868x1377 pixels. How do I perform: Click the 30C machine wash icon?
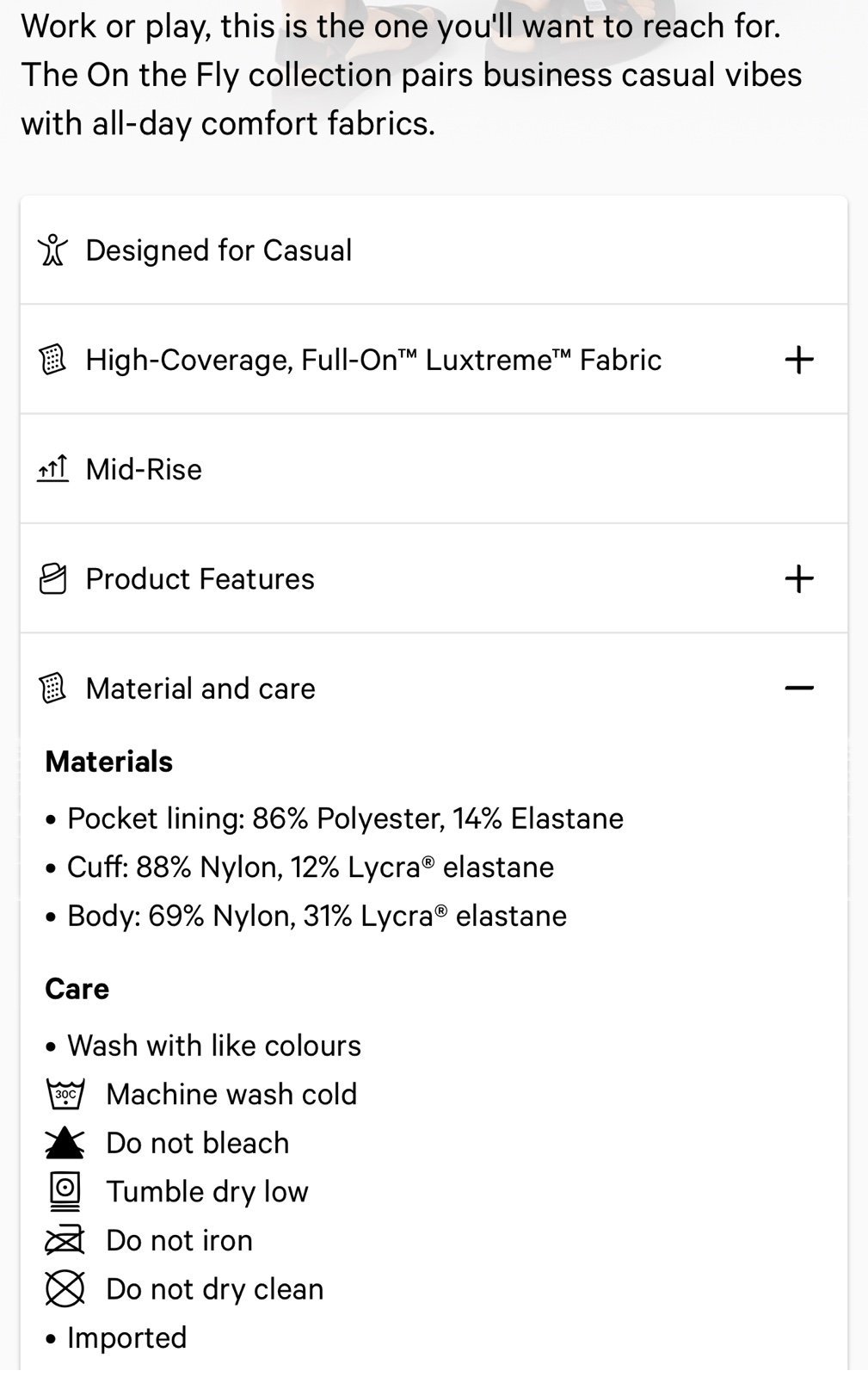click(x=65, y=1094)
